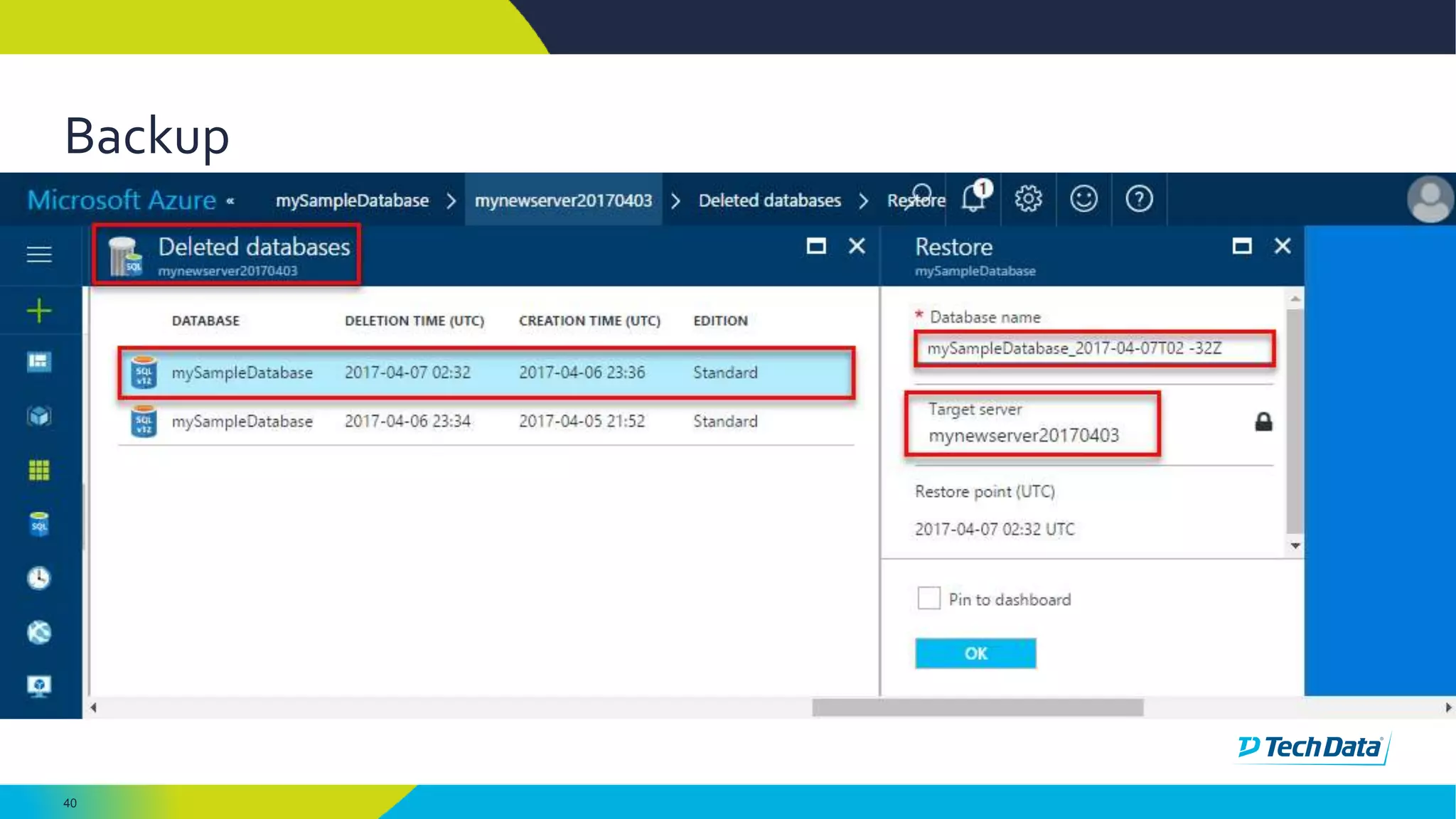Viewport: 1456px width, 819px height.
Task: Open the resource groups cube icon
Action: pos(39,416)
